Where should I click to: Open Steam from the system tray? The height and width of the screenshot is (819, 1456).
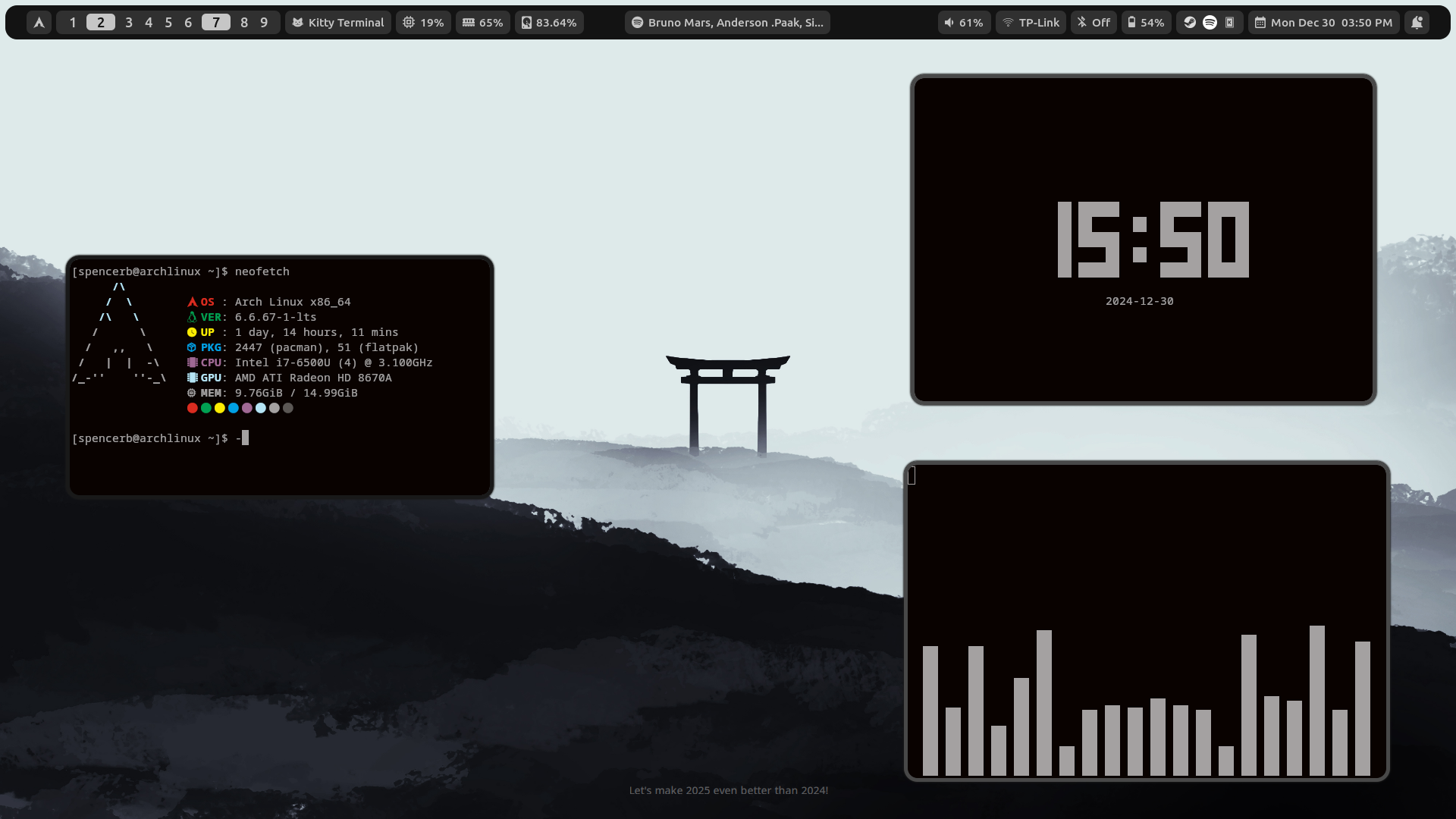tap(1188, 22)
